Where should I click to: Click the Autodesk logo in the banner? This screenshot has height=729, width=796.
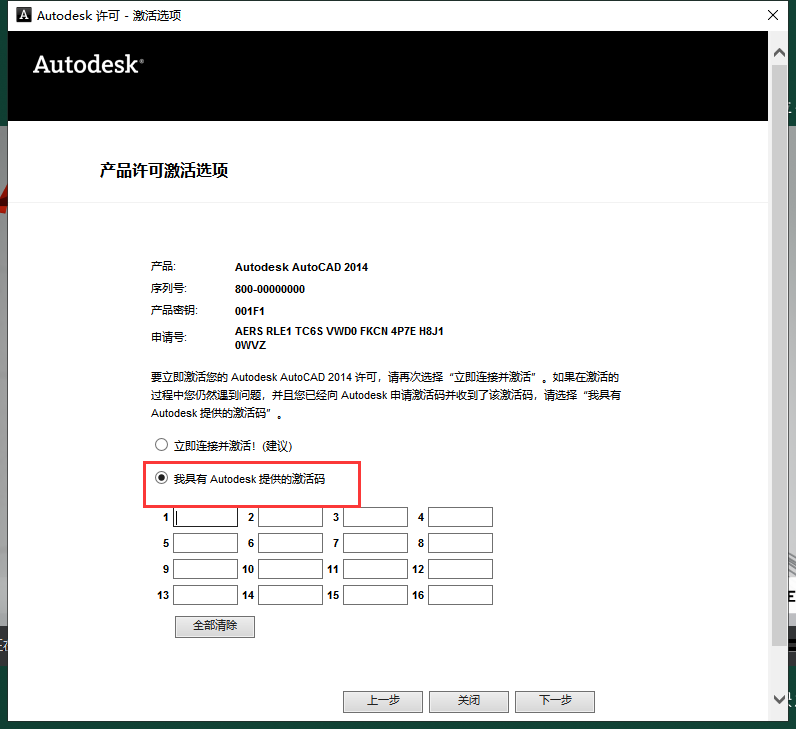point(88,65)
